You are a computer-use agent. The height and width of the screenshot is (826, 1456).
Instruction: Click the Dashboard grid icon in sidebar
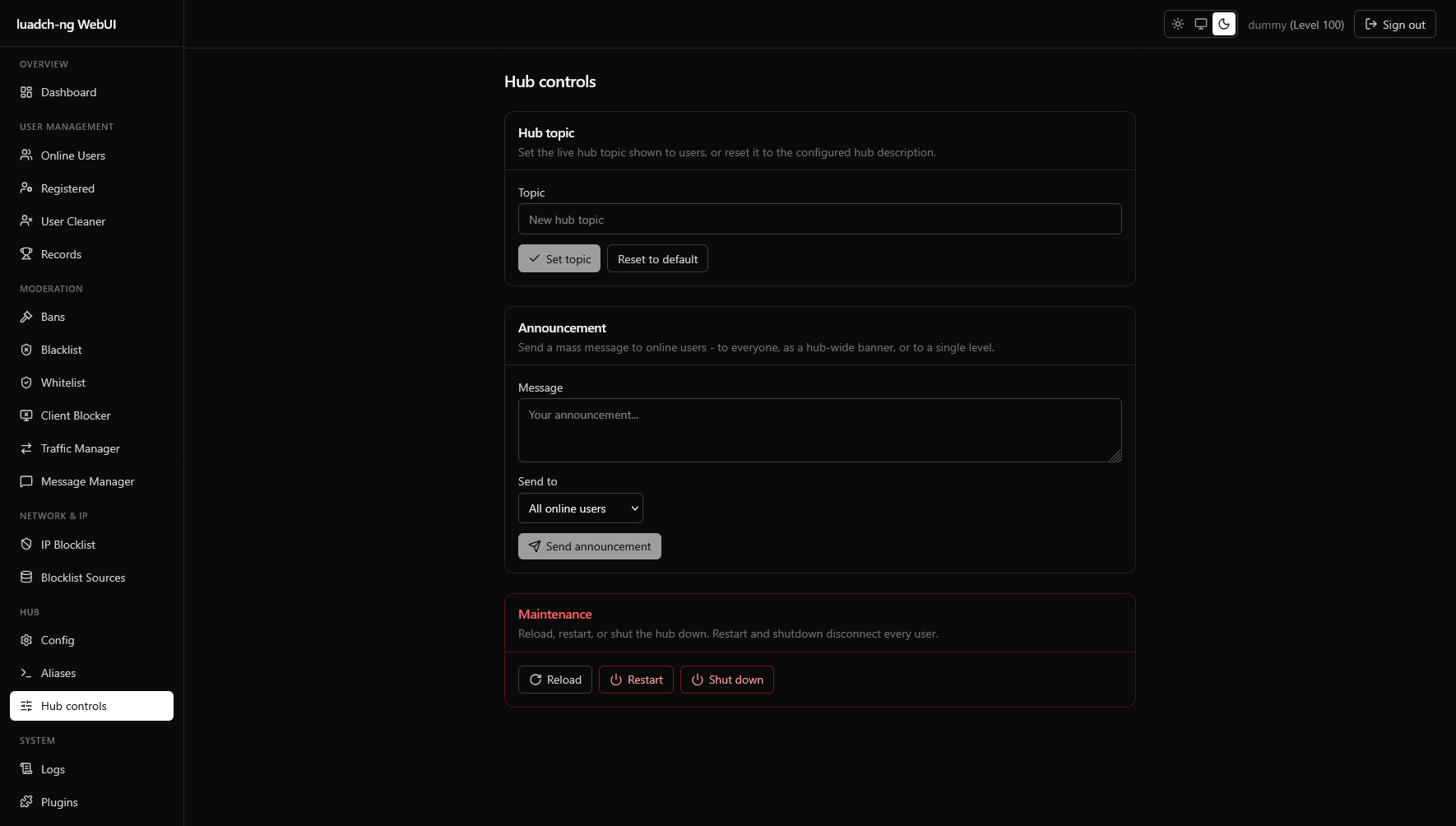click(x=26, y=92)
